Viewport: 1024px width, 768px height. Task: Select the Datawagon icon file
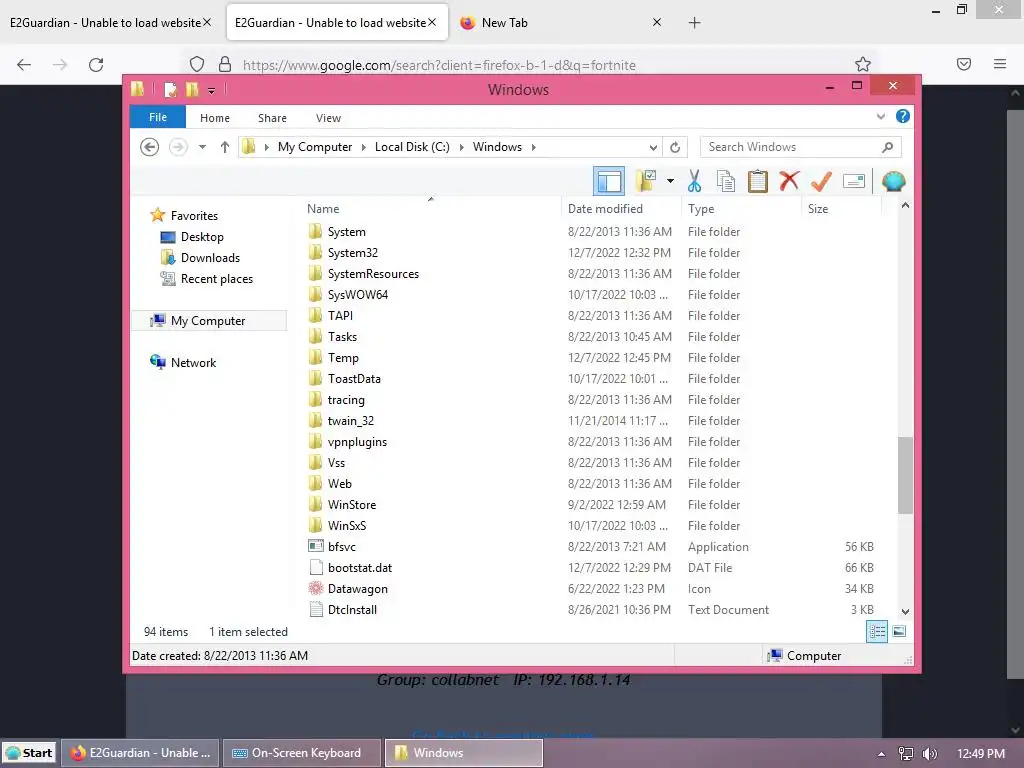(x=357, y=588)
